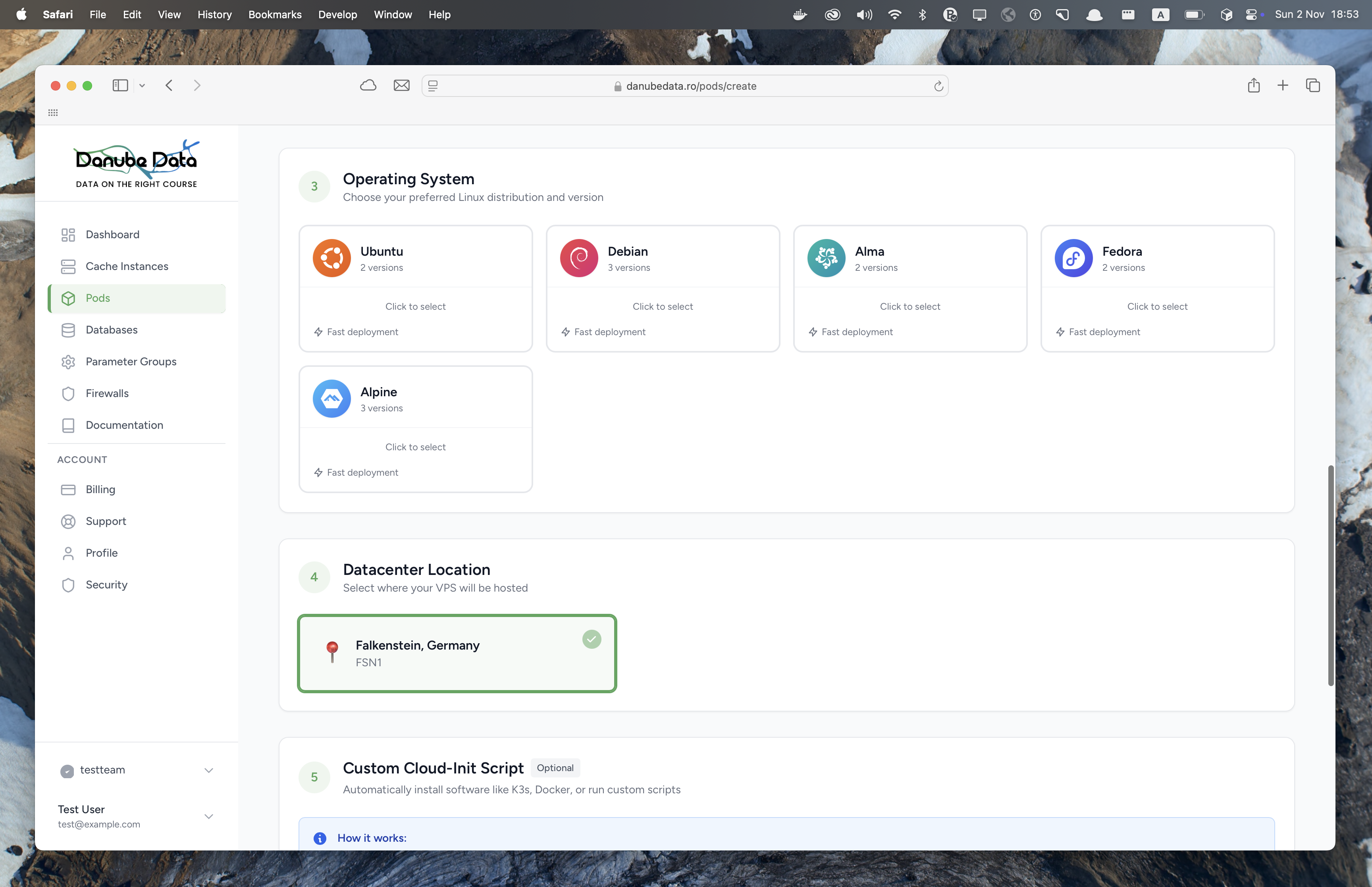Select Fedora as the operating system
Image resolution: width=1372 pixels, height=887 pixels.
1157,288
